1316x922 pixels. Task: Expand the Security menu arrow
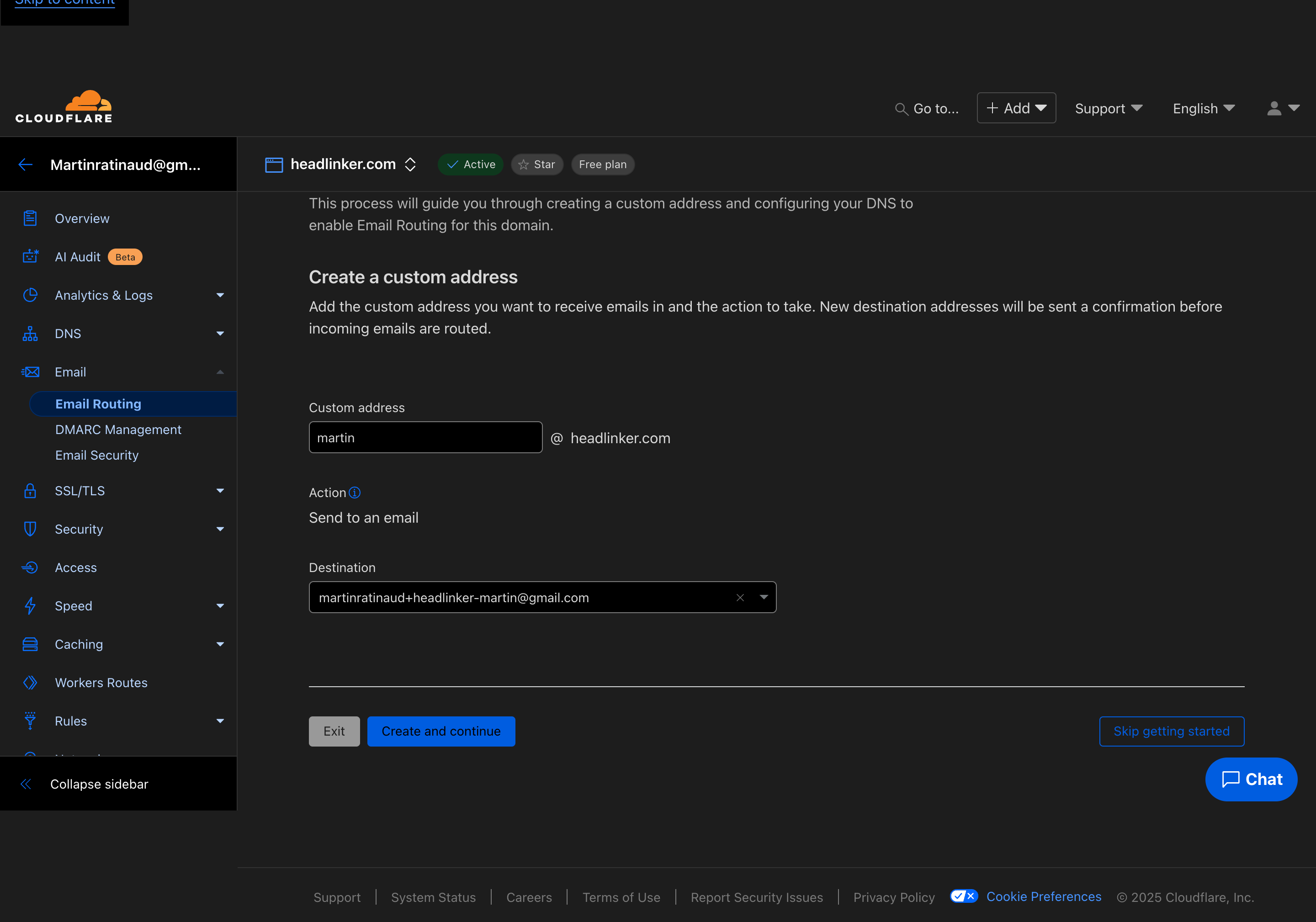(220, 529)
